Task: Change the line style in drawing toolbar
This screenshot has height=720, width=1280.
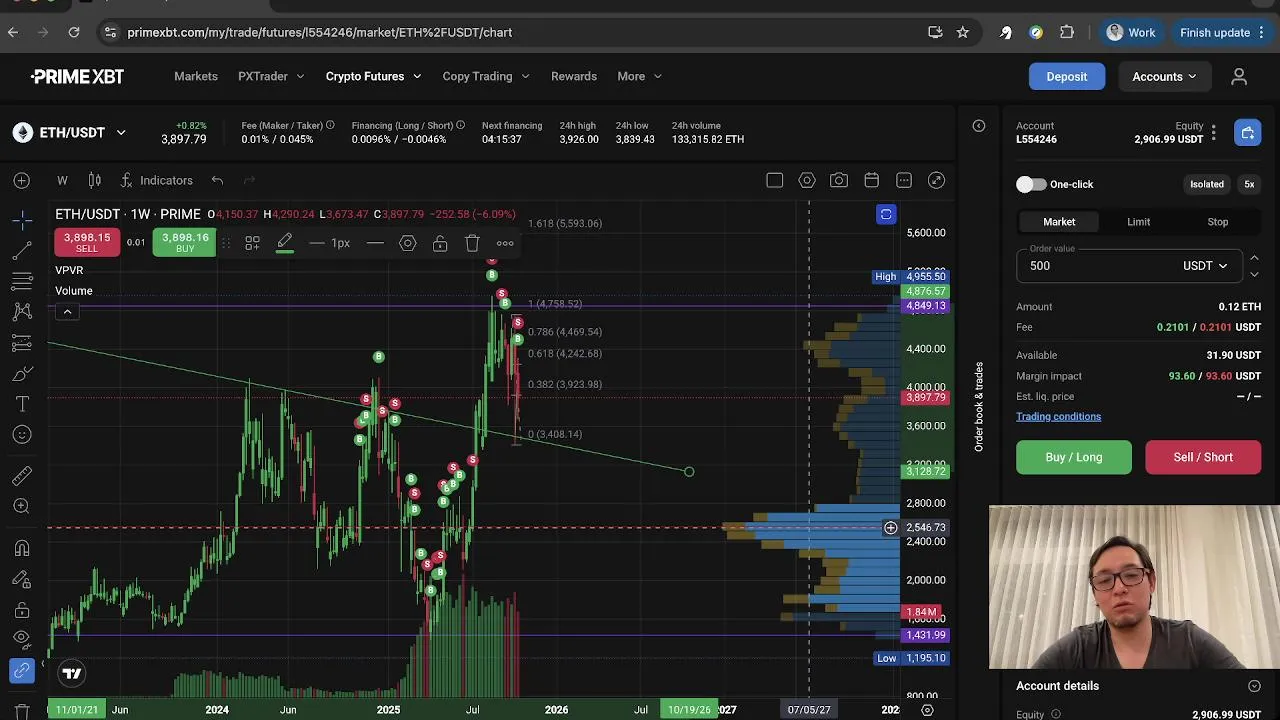Action: point(375,243)
